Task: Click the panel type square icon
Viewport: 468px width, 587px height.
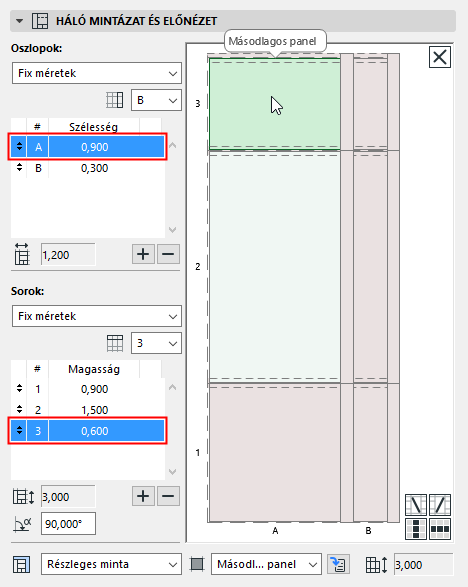Action: tap(197, 564)
